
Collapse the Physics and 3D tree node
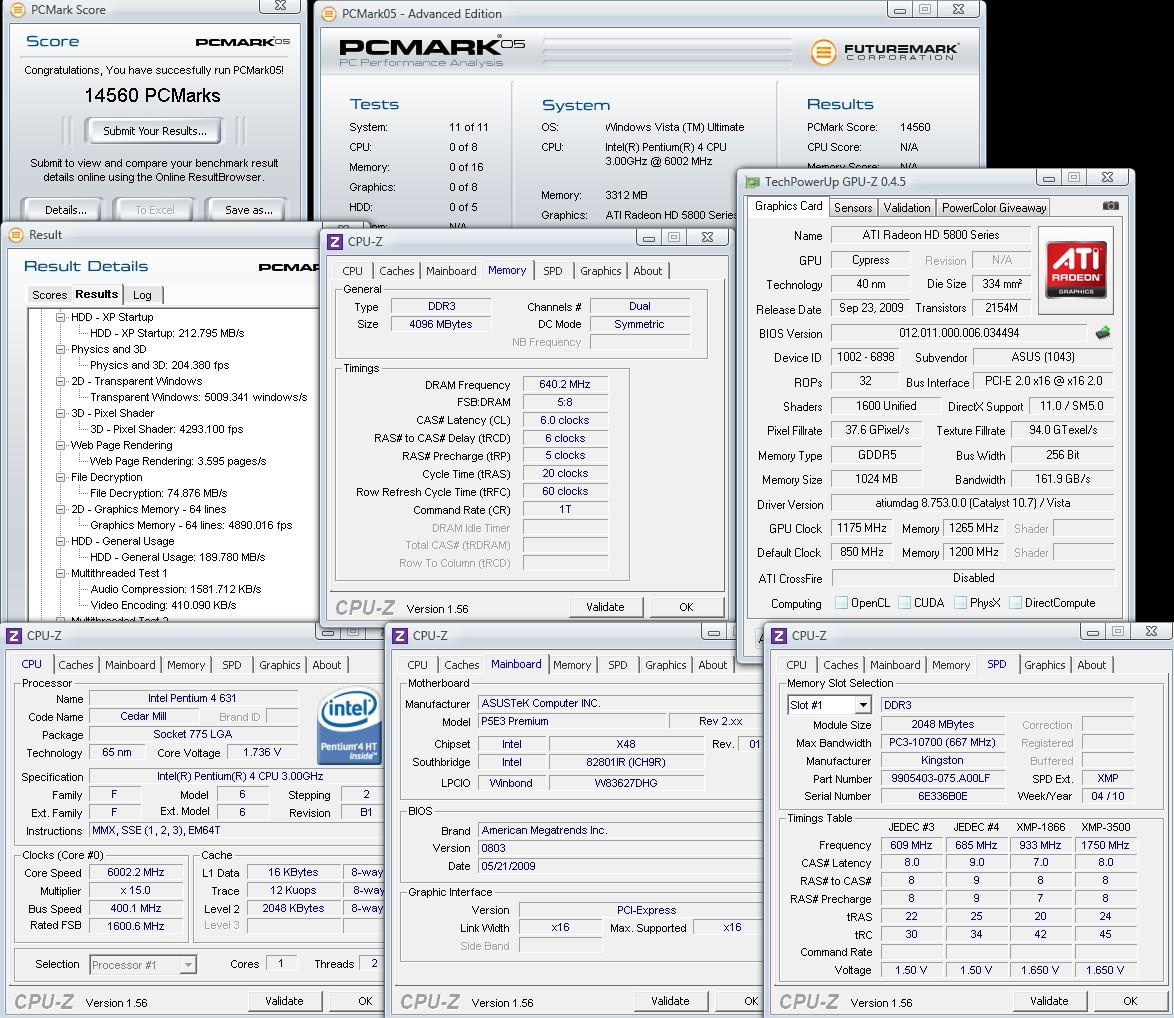(x=61, y=350)
